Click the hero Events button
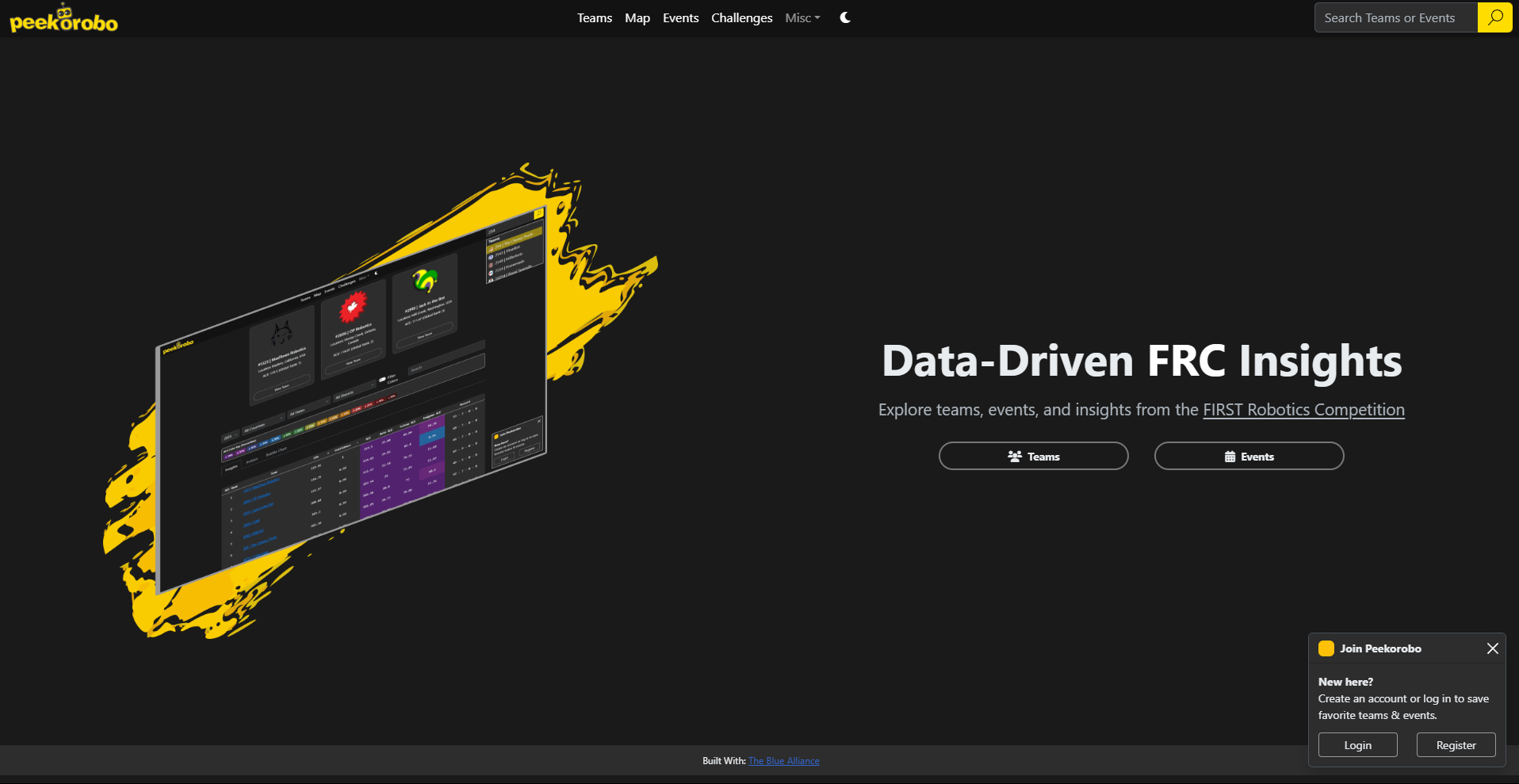 [1249, 456]
